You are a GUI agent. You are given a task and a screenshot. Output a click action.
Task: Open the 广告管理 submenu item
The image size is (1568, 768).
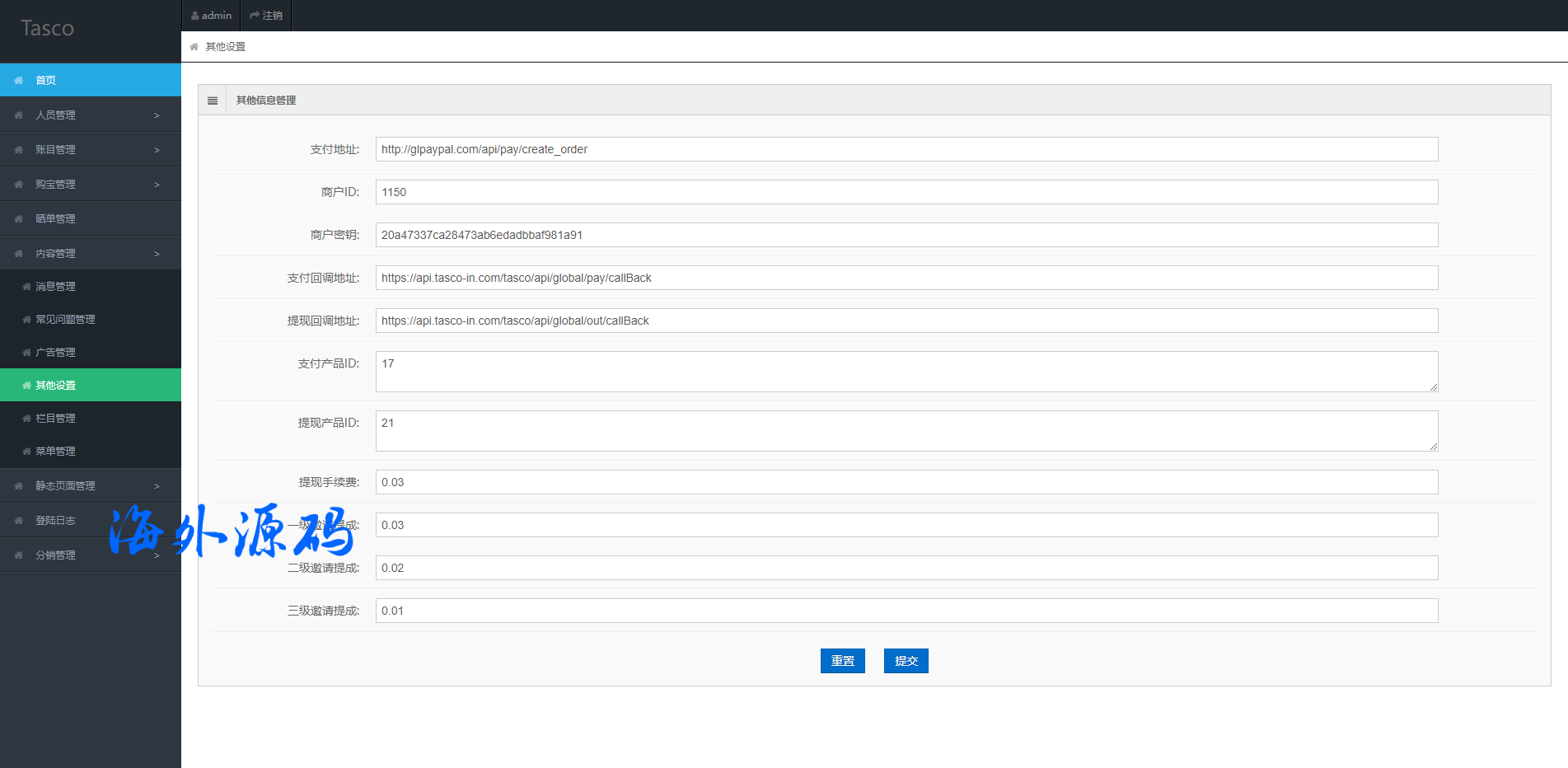point(55,353)
